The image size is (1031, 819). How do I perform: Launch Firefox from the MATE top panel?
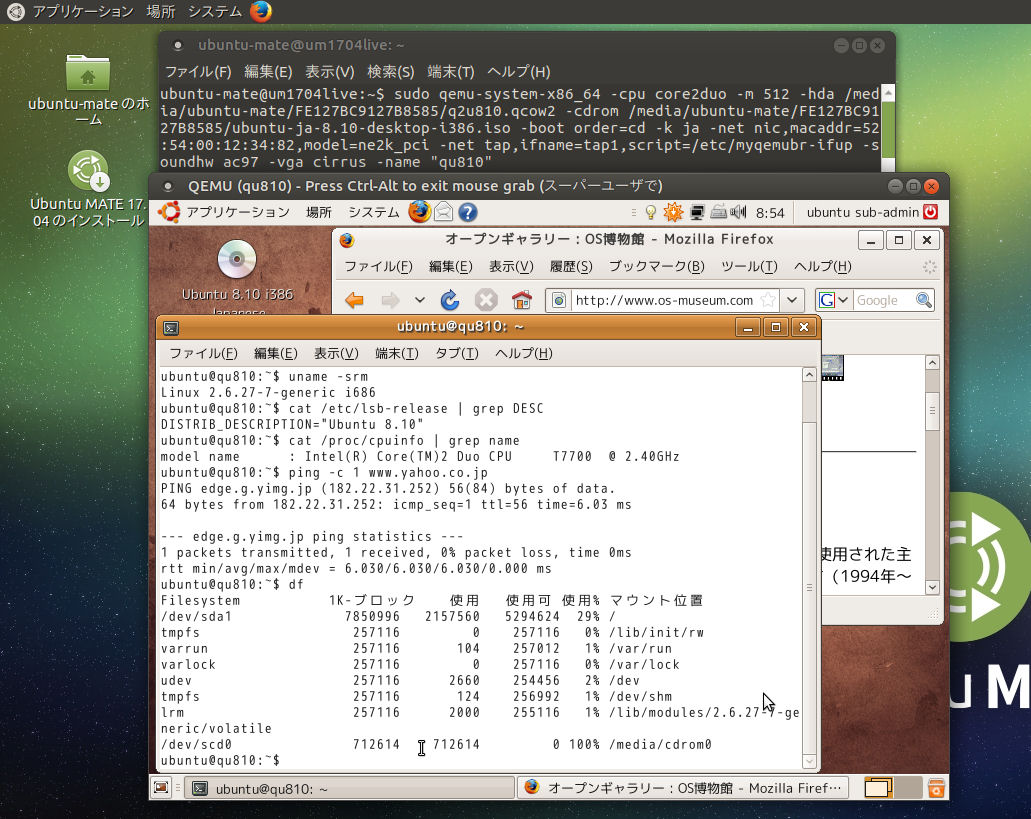261,11
